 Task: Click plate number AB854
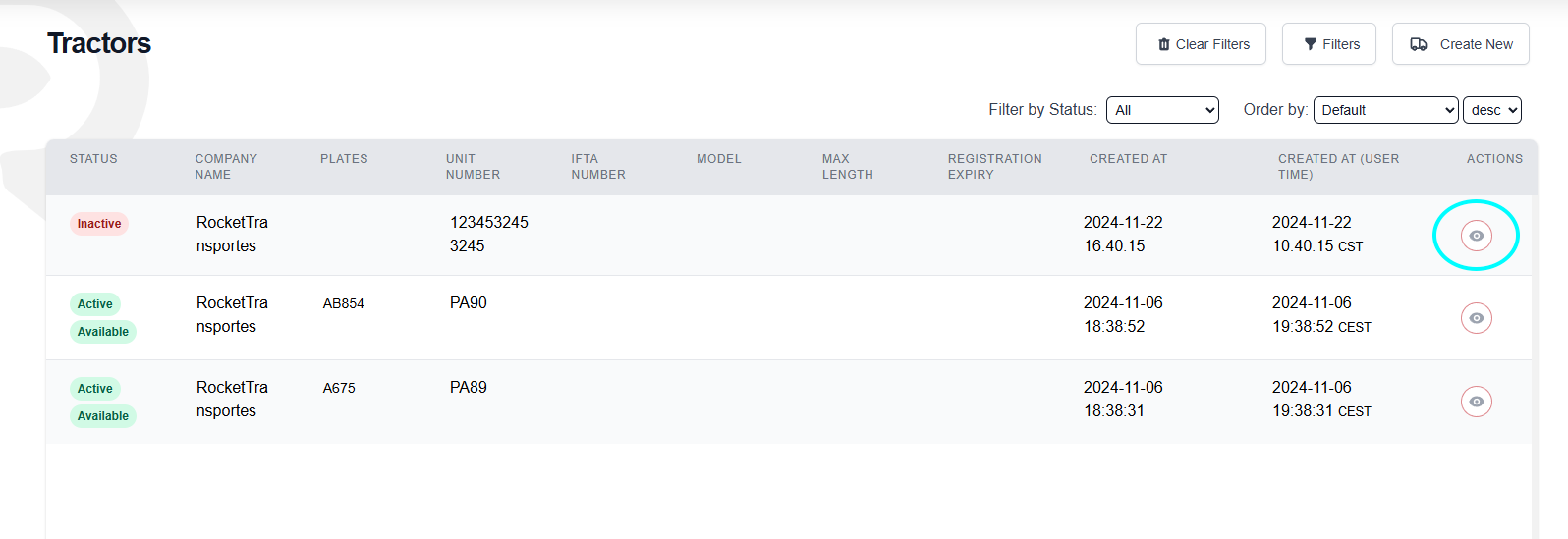344,304
